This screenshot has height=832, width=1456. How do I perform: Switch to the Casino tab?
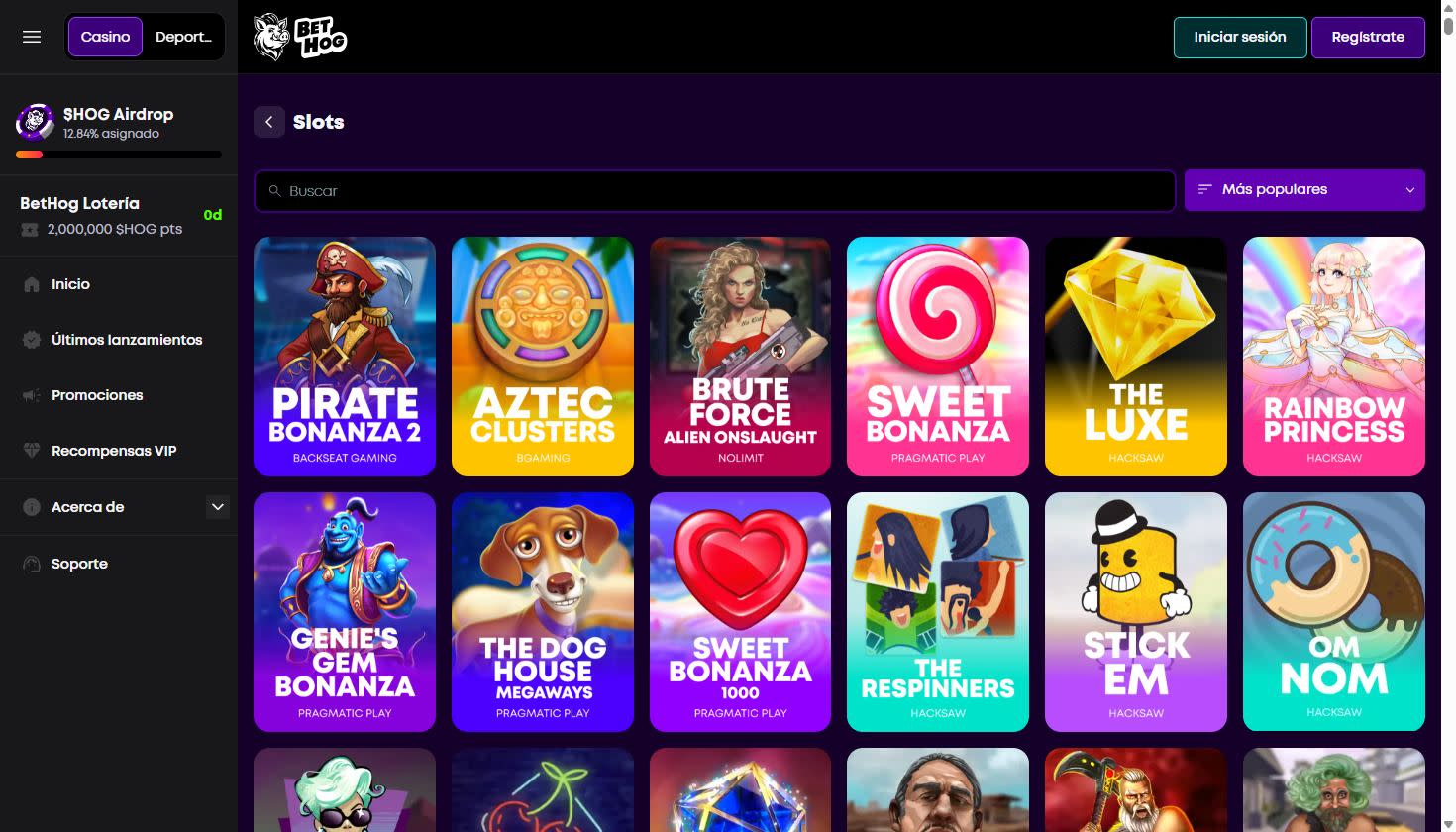105,37
